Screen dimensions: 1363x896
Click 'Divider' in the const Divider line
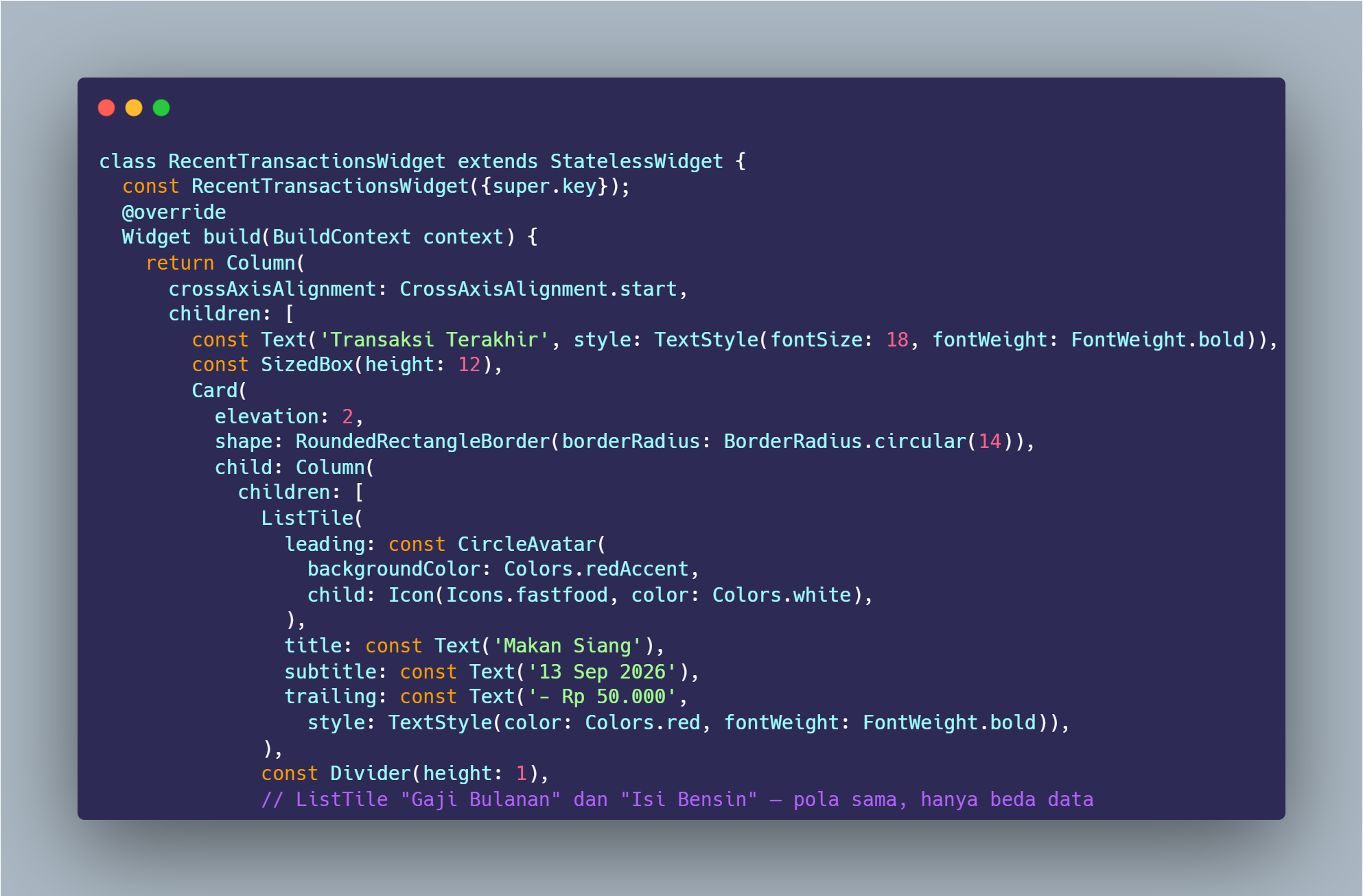tap(371, 773)
